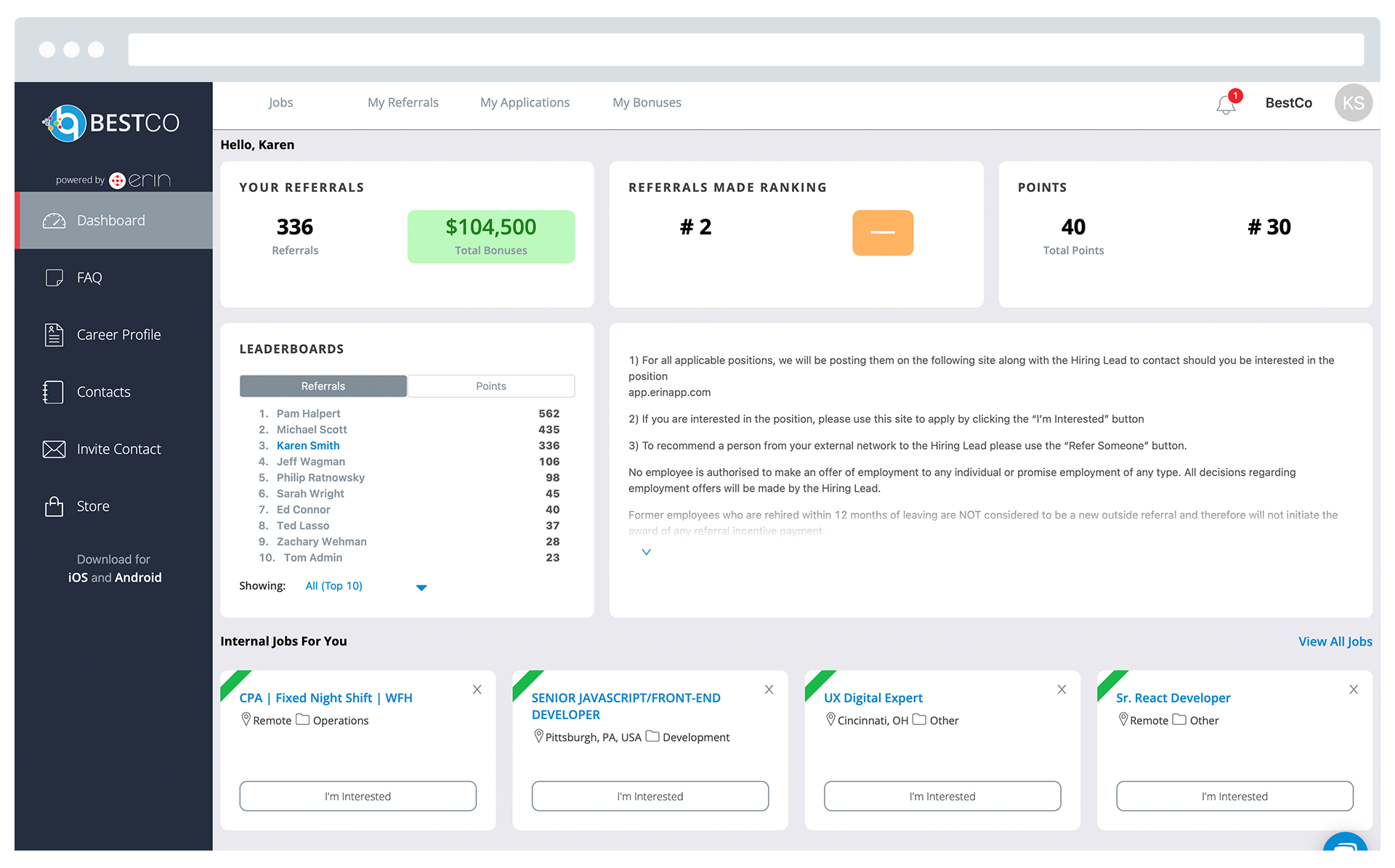Image resolution: width=1395 pixels, height=868 pixels.
Task: Open the notifications bell
Action: click(x=1226, y=105)
